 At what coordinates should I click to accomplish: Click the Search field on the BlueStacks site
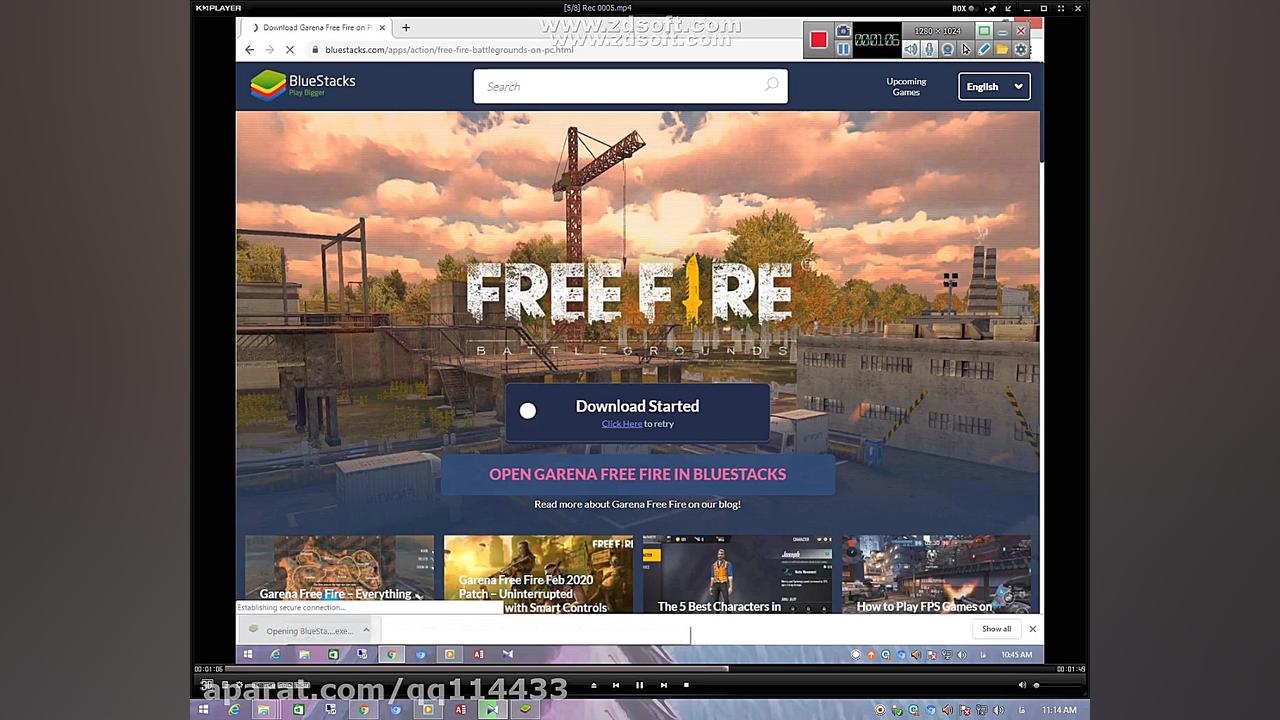[x=630, y=86]
